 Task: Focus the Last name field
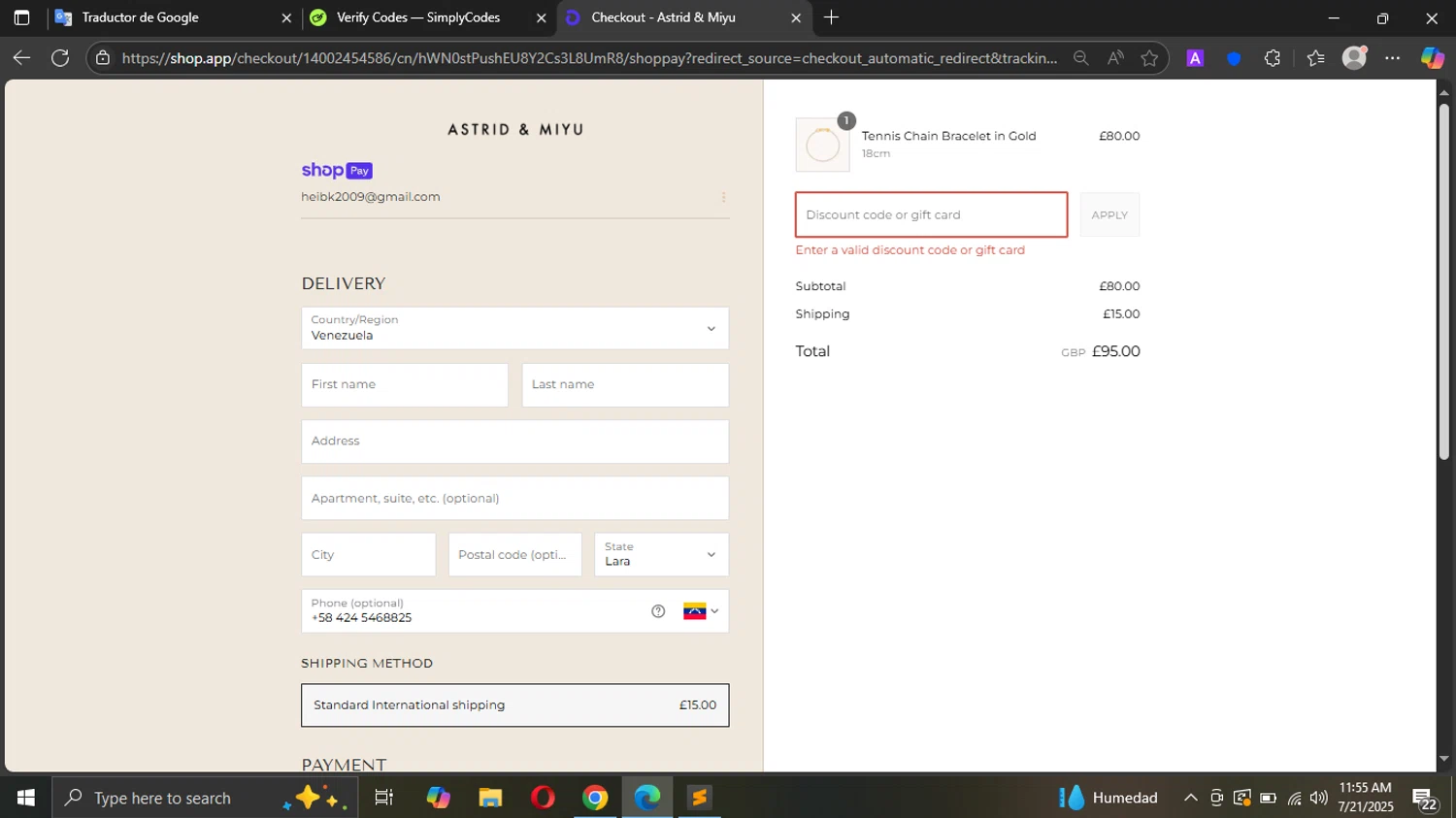pyautogui.click(x=625, y=385)
